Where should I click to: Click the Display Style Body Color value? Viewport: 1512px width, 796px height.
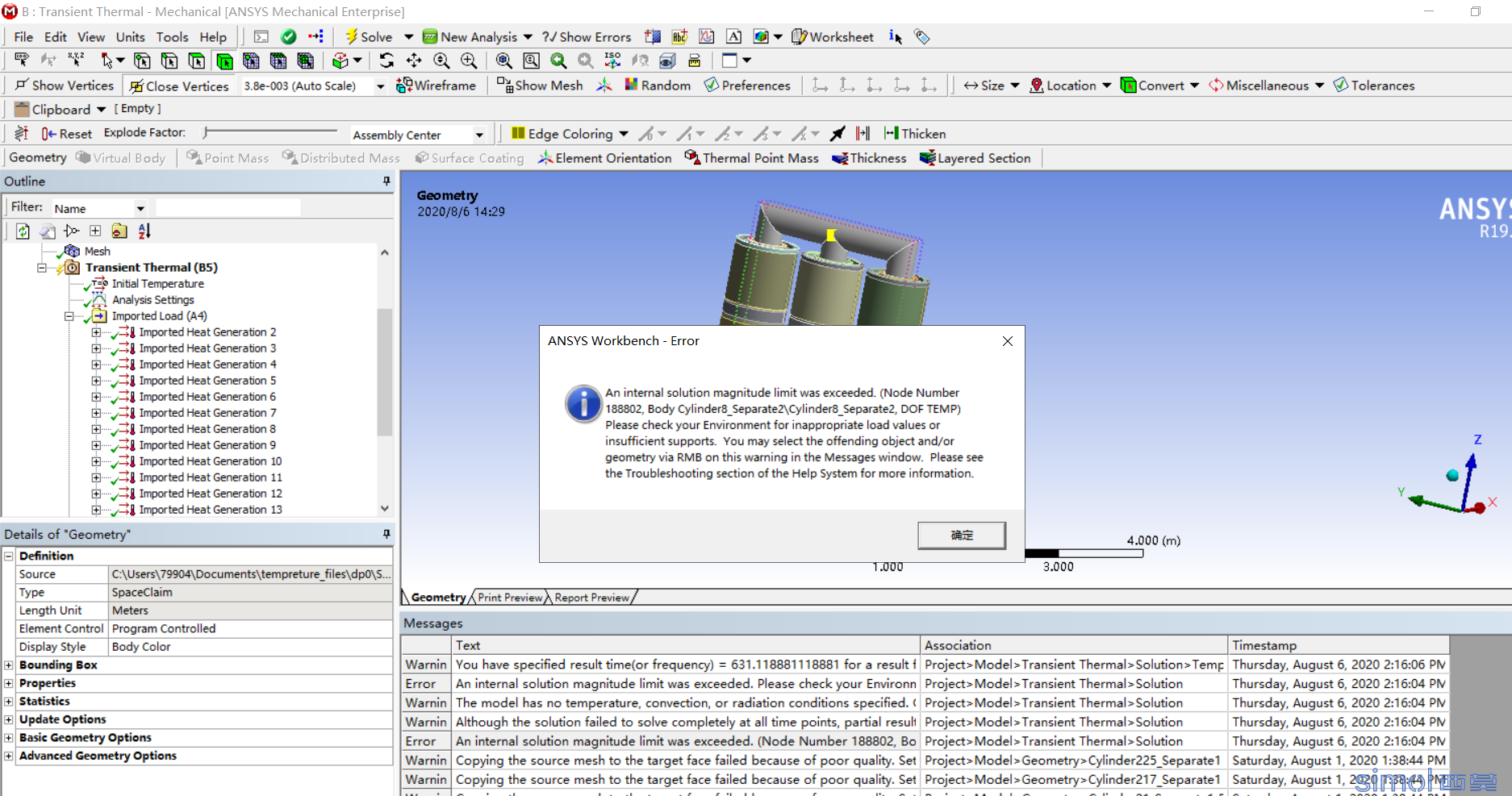(x=250, y=647)
